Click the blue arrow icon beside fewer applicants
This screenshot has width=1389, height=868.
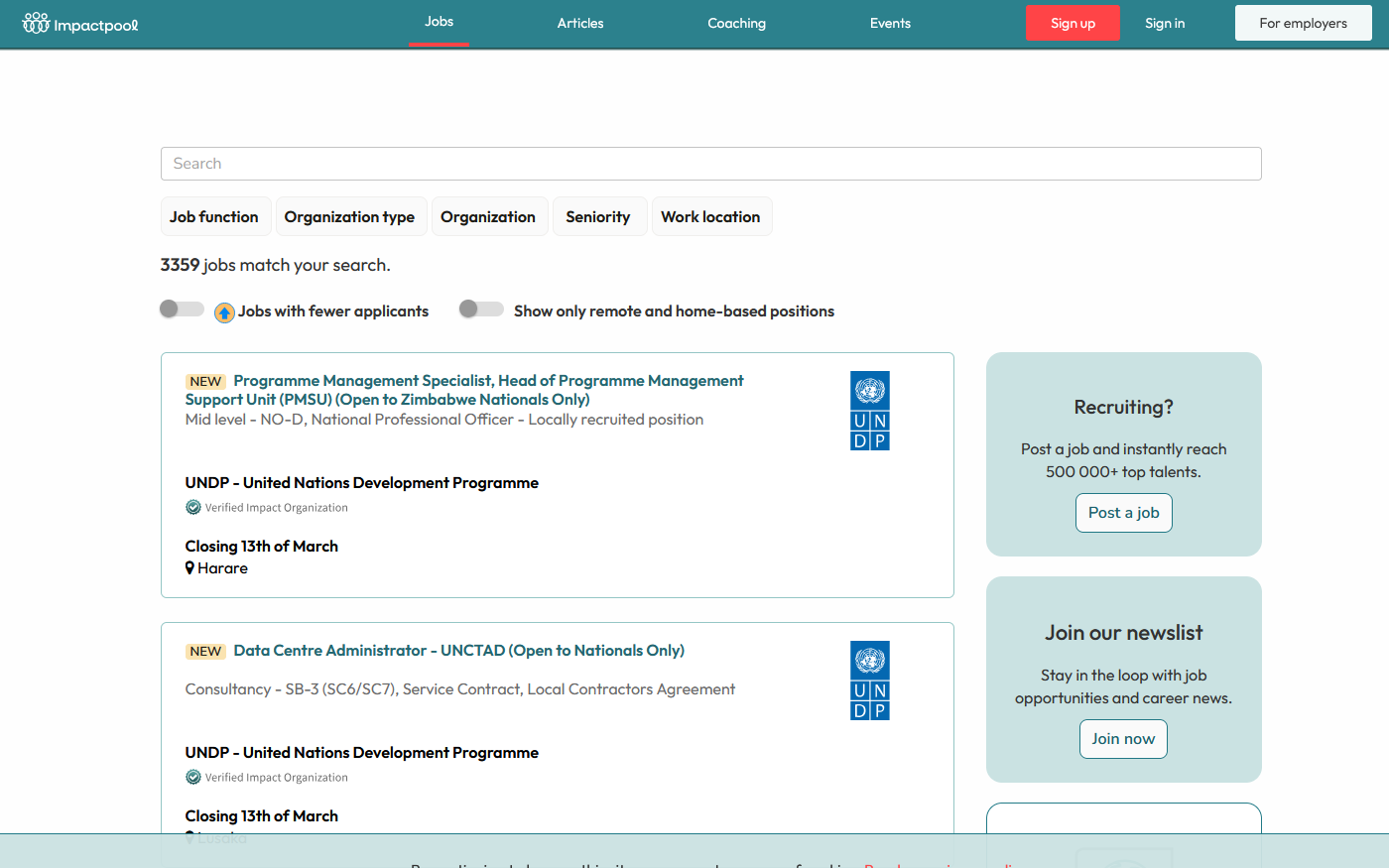coord(224,312)
